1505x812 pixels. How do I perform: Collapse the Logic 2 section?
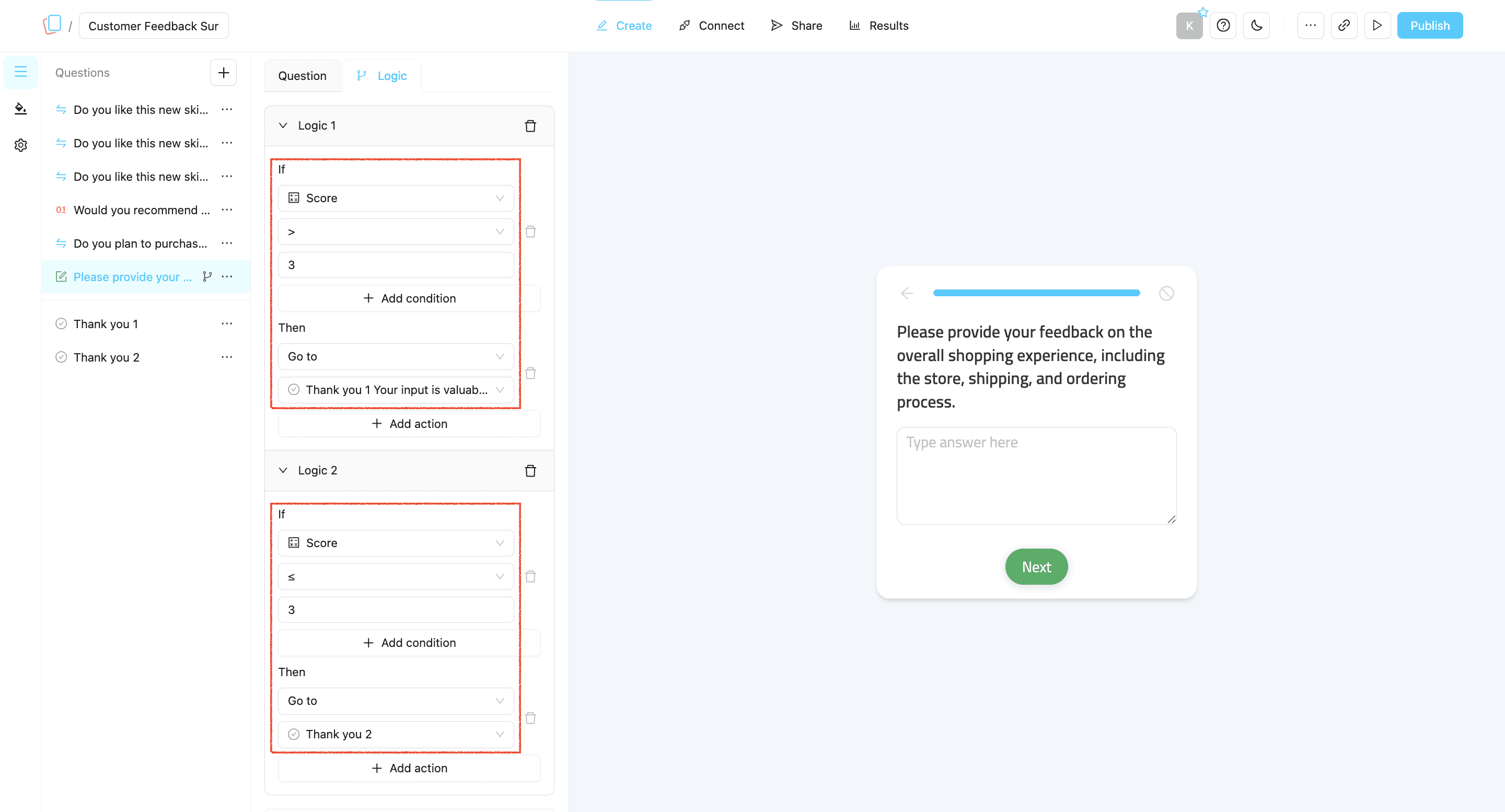pyautogui.click(x=283, y=470)
